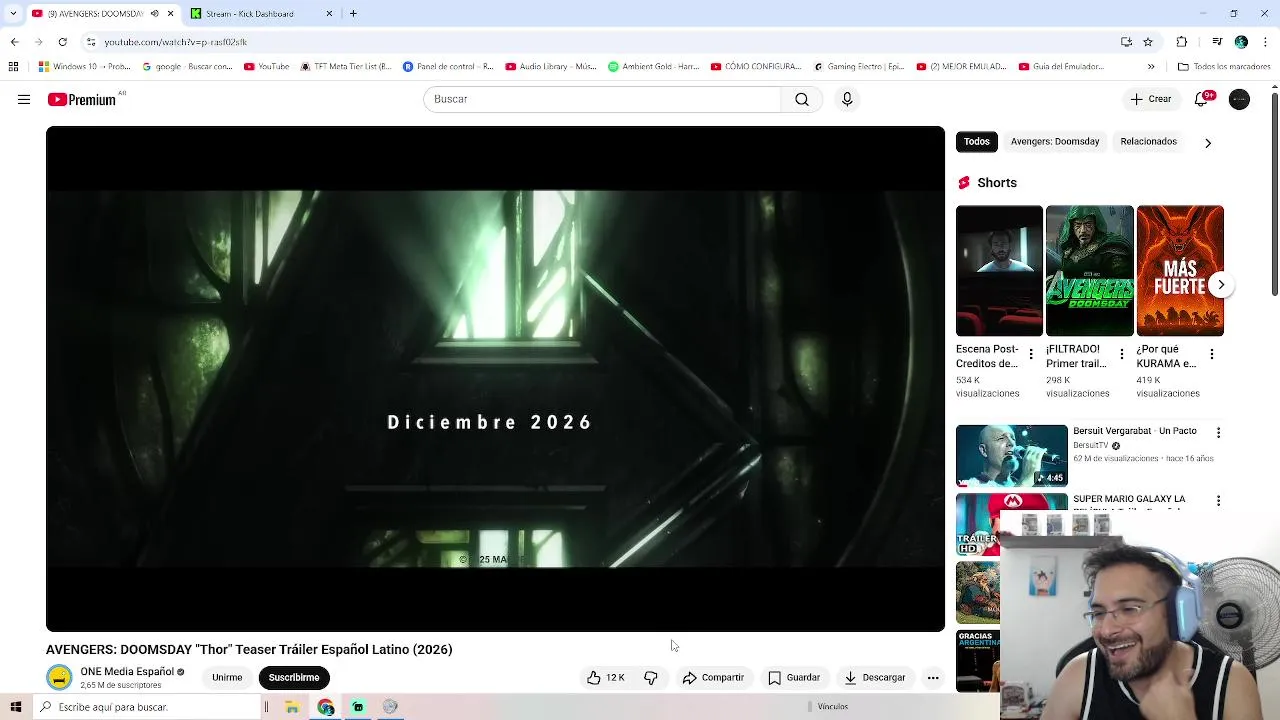
Task: Open browser extensions puzzle icon
Action: 1182,42
